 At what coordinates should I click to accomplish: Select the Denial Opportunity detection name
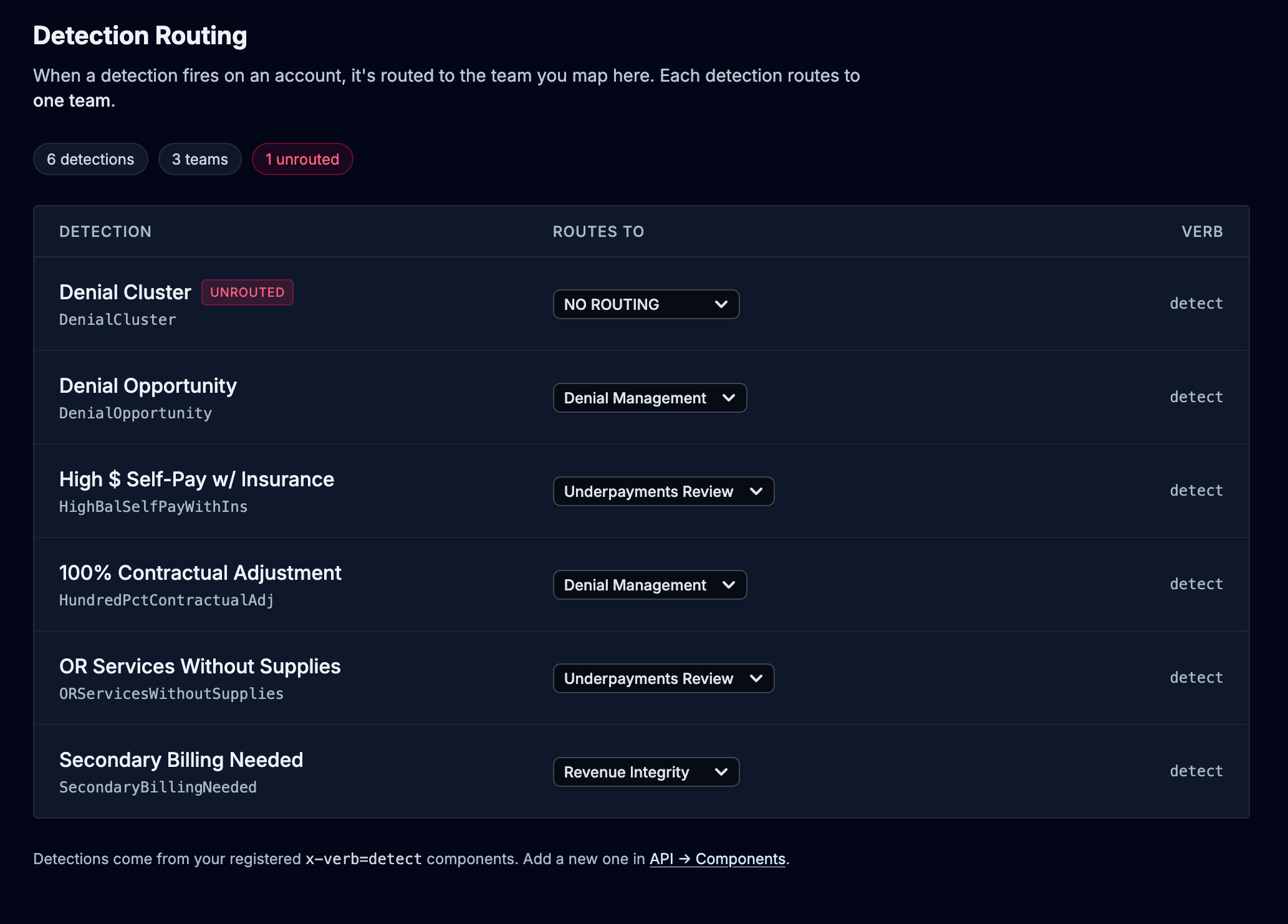click(x=148, y=386)
